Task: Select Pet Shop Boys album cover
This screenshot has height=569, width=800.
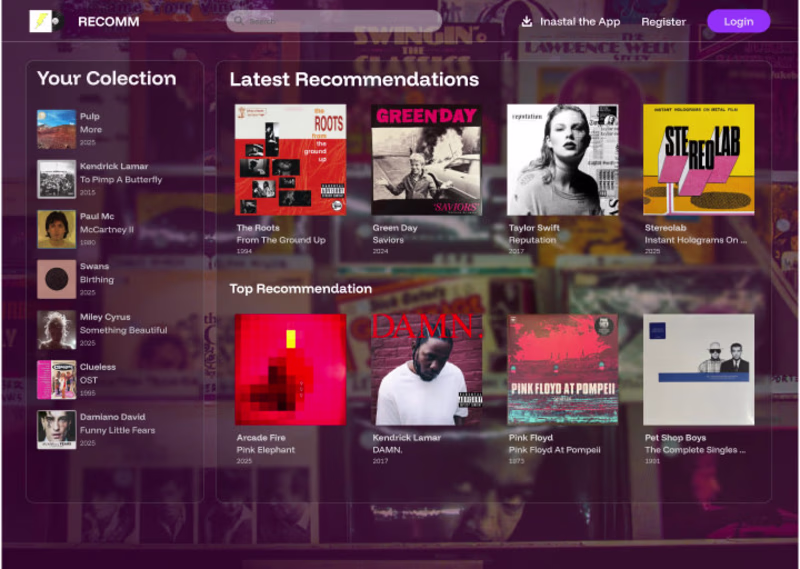Action: (699, 369)
